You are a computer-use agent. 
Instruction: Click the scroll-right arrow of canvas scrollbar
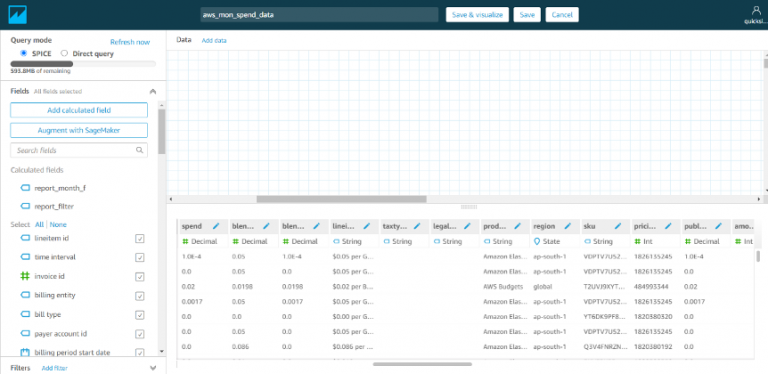[x=759, y=199]
